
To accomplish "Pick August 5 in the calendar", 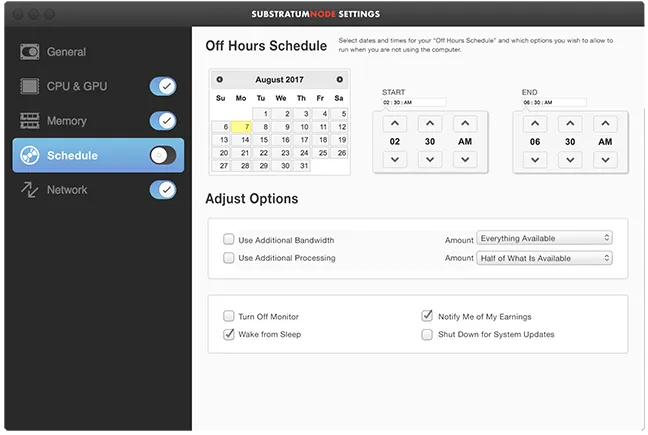I will [339, 114].
